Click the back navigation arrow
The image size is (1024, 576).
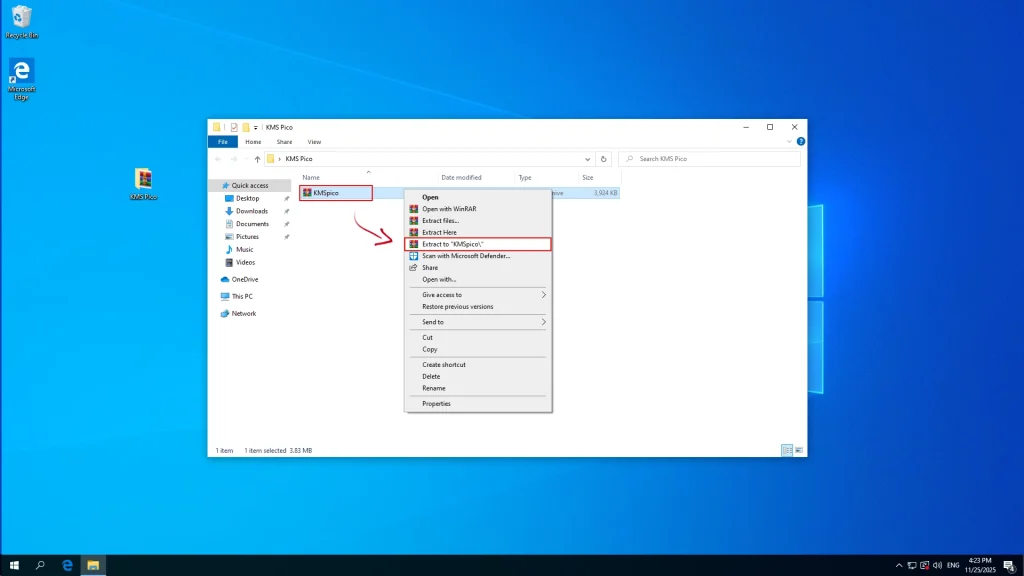pos(219,158)
